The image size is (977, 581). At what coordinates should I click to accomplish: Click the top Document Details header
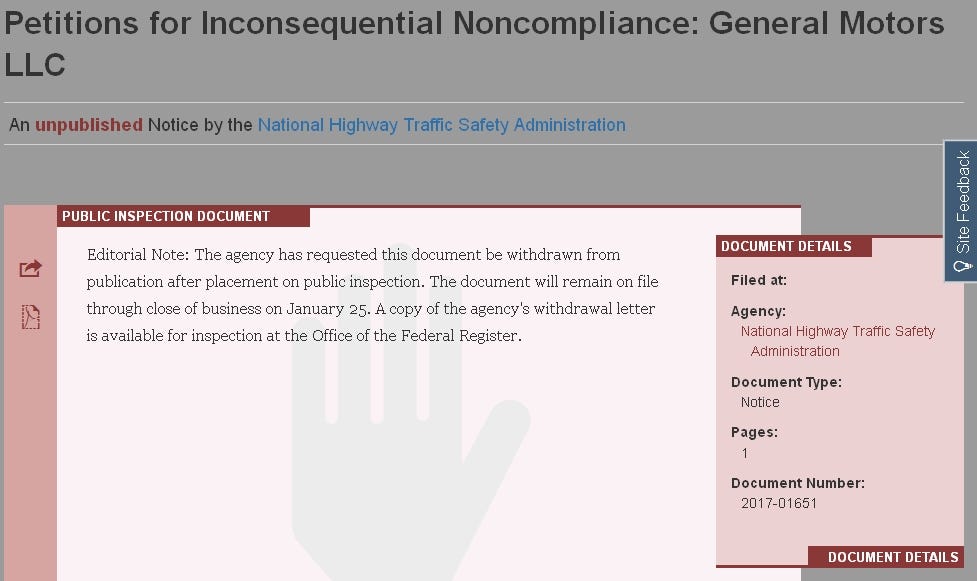point(786,246)
